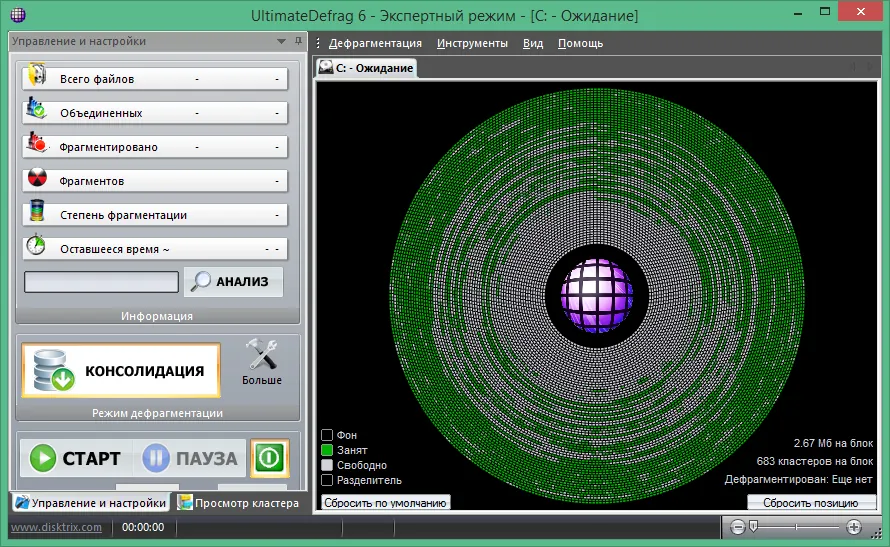This screenshot has height=547, width=890.
Task: Click the Оставшееся время stopwatch icon
Action: click(36, 245)
